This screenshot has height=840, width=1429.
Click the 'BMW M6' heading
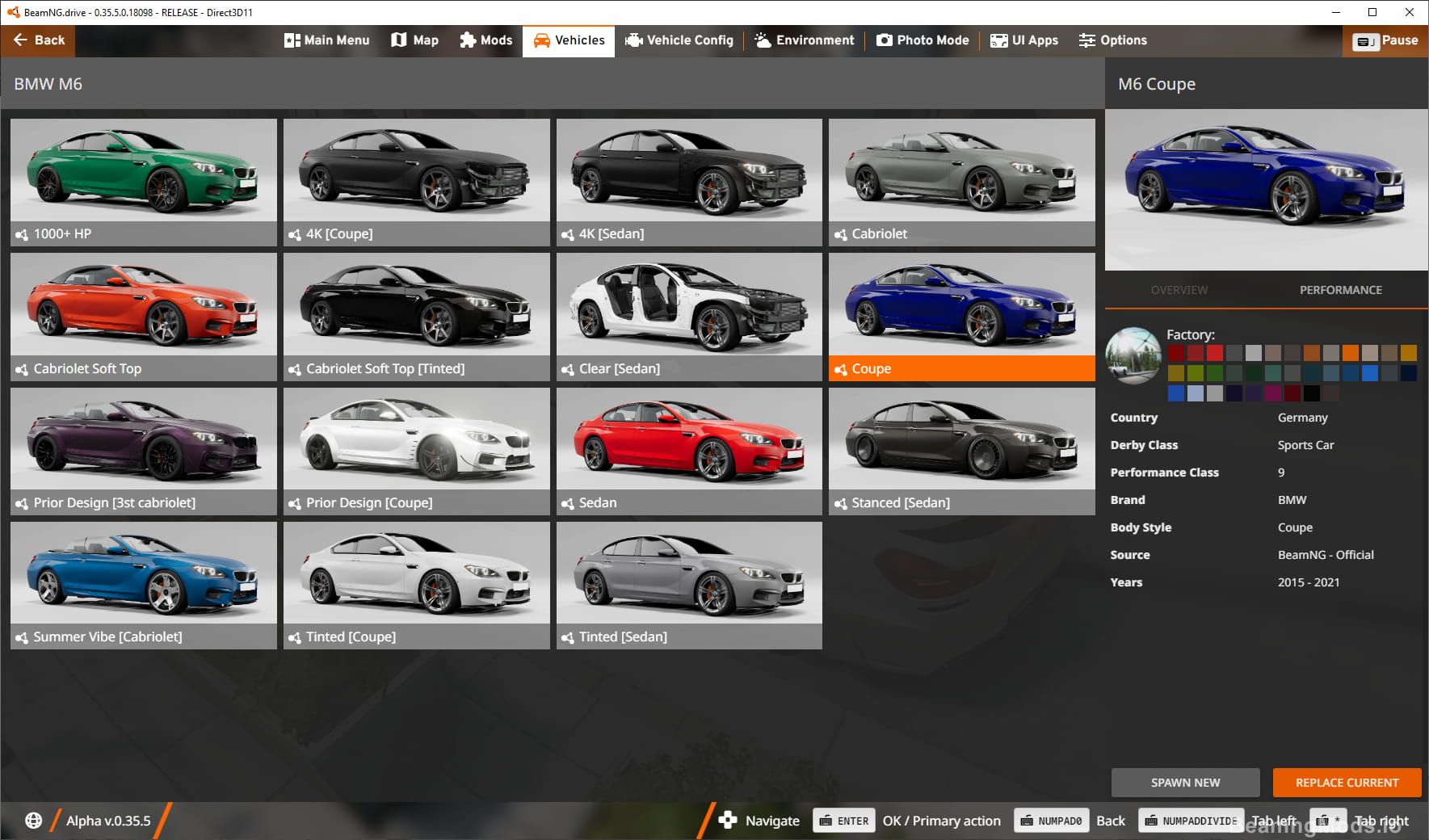(48, 84)
